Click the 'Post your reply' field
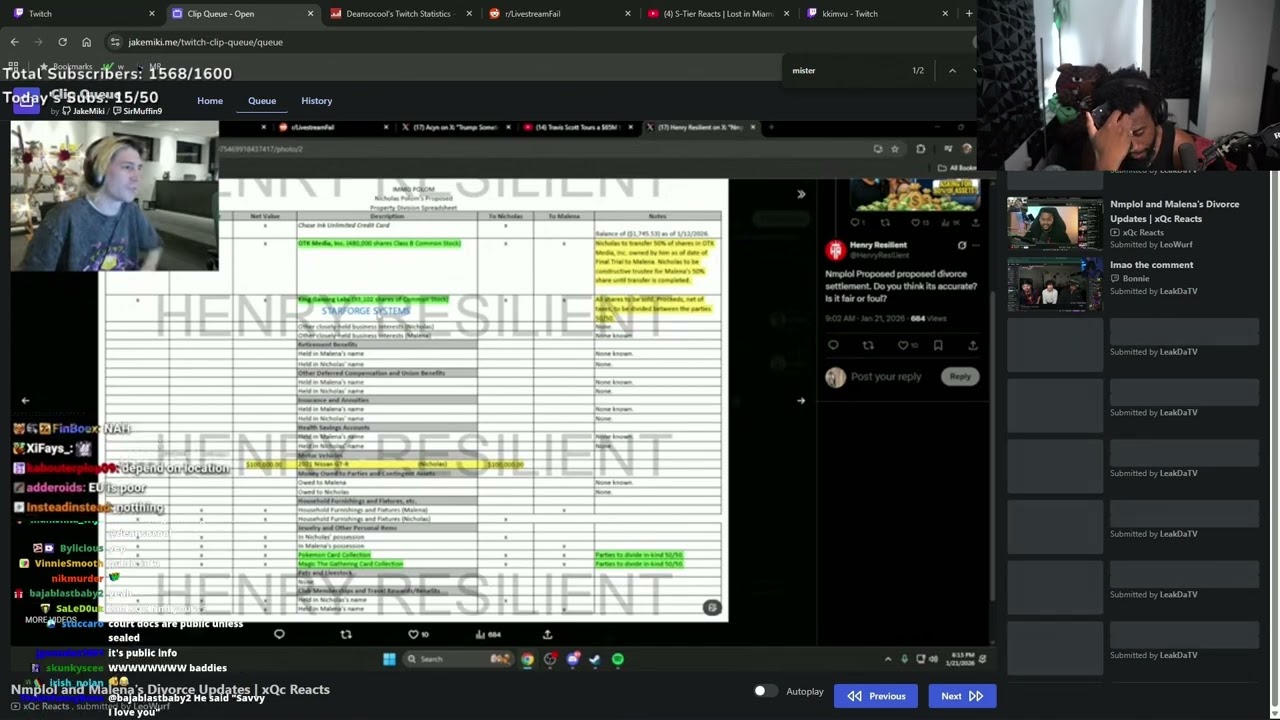 click(886, 377)
